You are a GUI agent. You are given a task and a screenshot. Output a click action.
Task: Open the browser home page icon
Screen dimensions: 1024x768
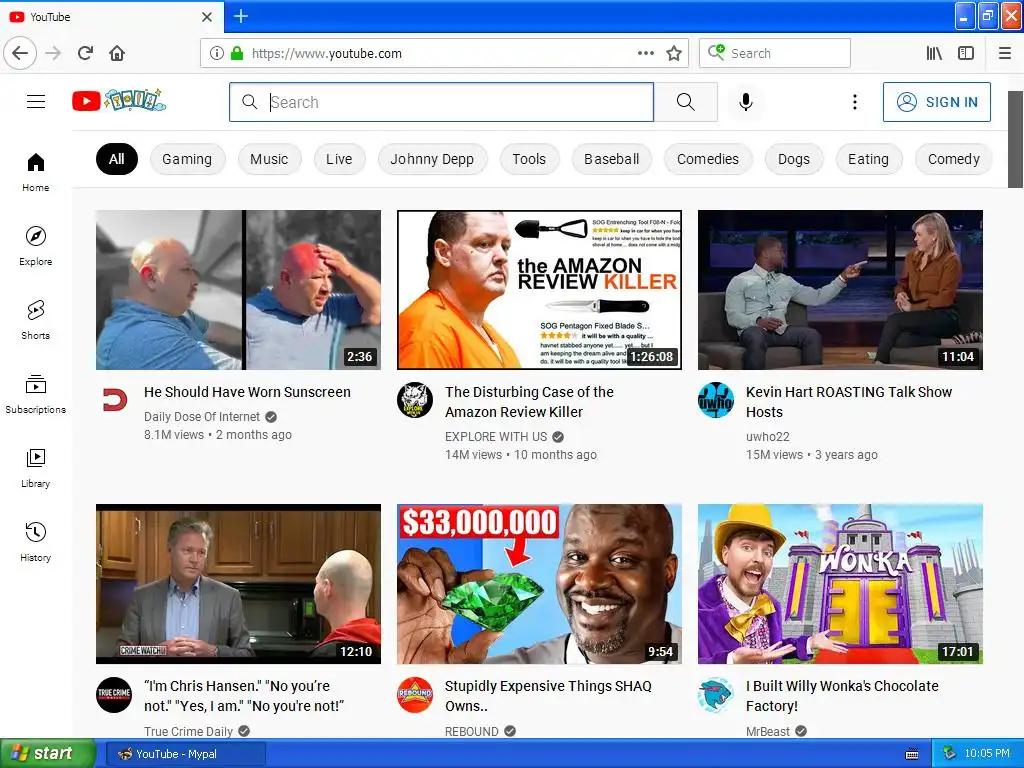point(117,53)
